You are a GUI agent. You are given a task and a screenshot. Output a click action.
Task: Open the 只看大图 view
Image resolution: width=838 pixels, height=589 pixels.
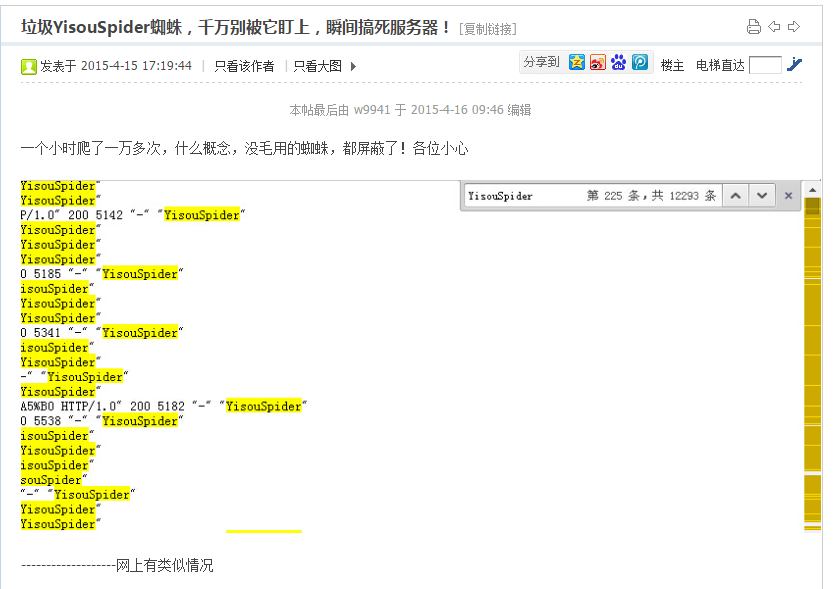pos(317,66)
